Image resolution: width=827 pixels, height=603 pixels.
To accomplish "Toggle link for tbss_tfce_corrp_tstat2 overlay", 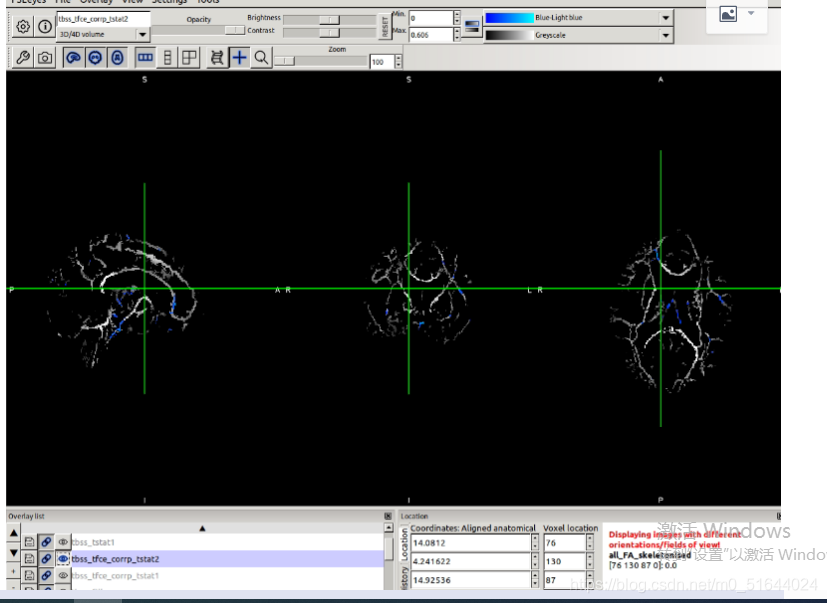I will [46, 559].
